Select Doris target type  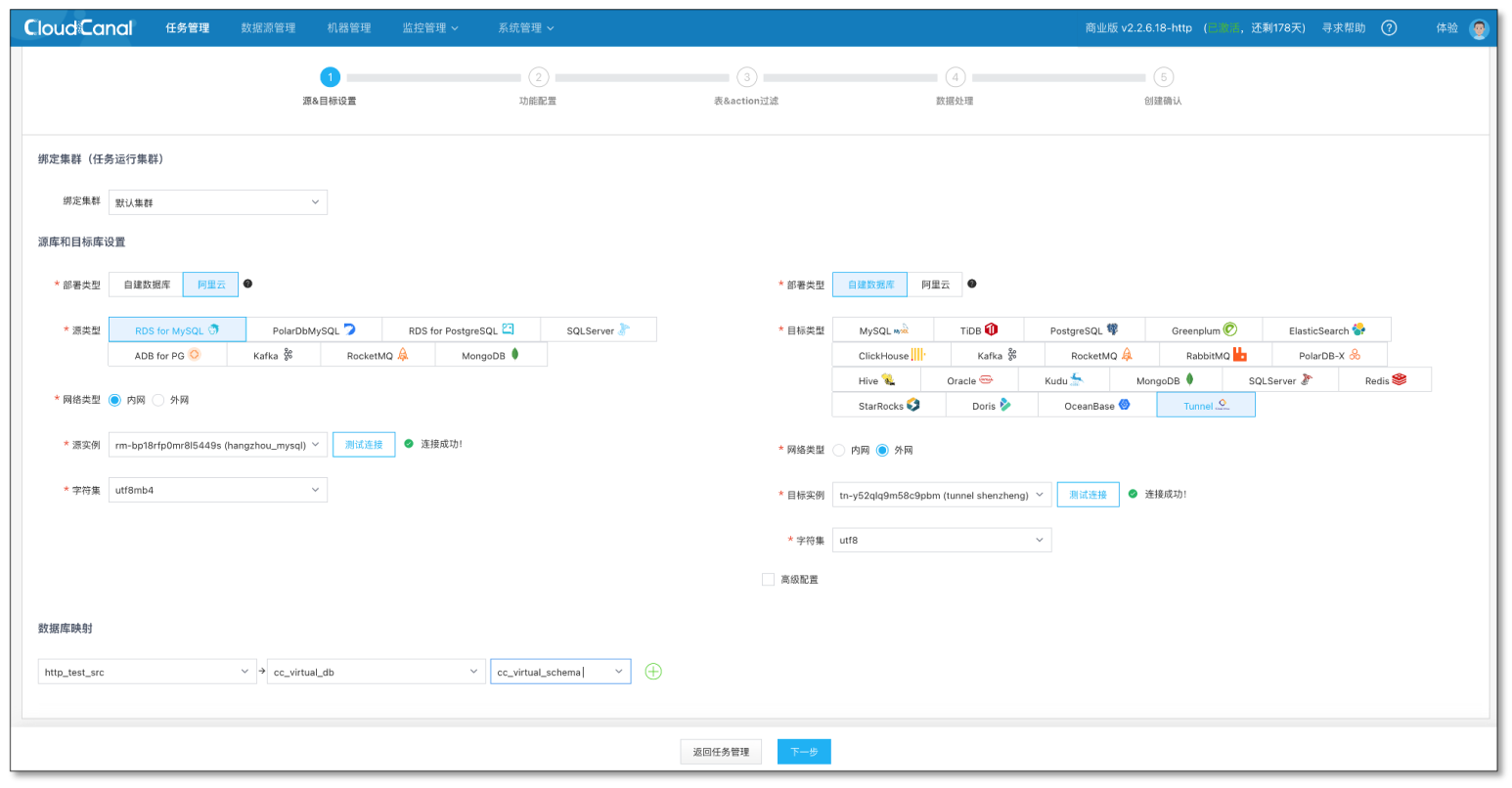[992, 405]
